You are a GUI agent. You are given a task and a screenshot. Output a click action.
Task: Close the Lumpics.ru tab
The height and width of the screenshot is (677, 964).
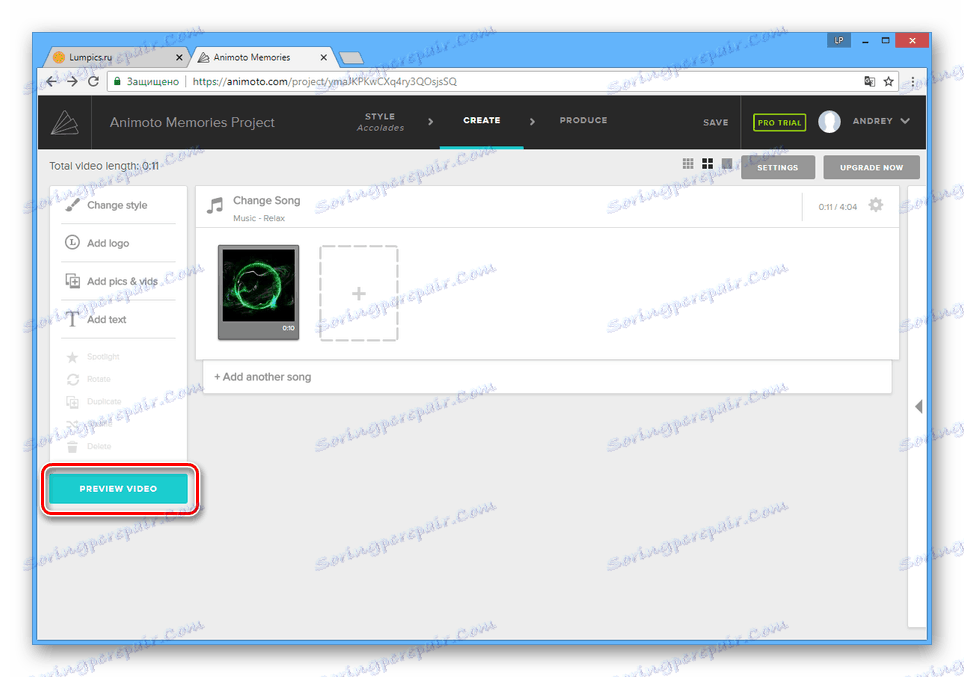[x=179, y=57]
